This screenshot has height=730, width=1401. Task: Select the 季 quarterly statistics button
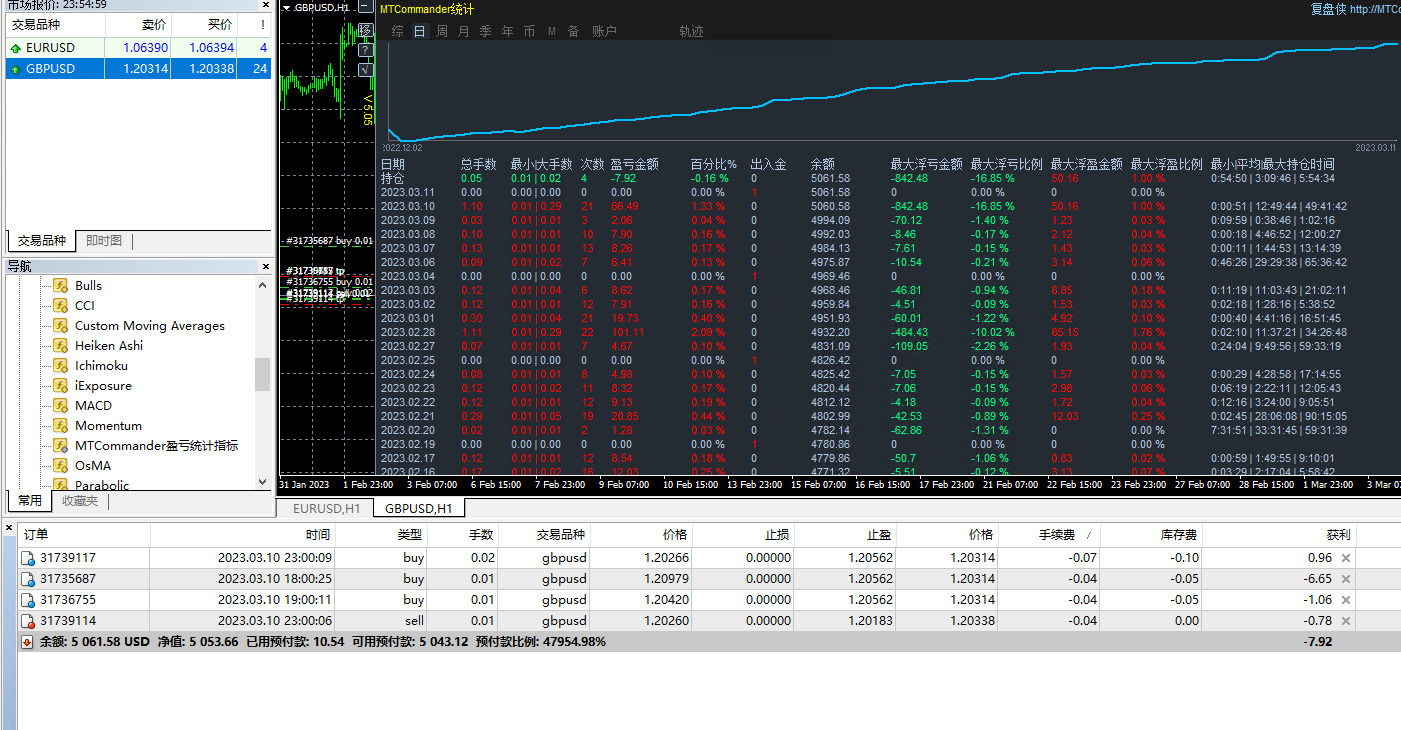[485, 32]
